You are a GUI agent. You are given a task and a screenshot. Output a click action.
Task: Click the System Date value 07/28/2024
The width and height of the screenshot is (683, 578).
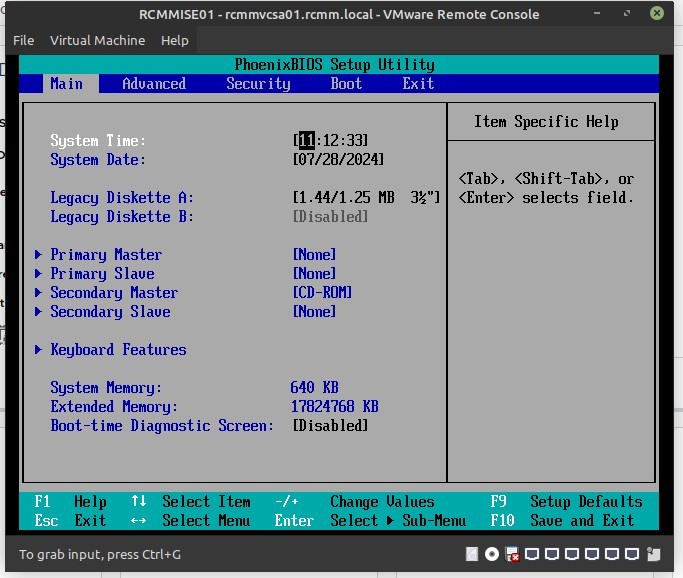tap(338, 159)
